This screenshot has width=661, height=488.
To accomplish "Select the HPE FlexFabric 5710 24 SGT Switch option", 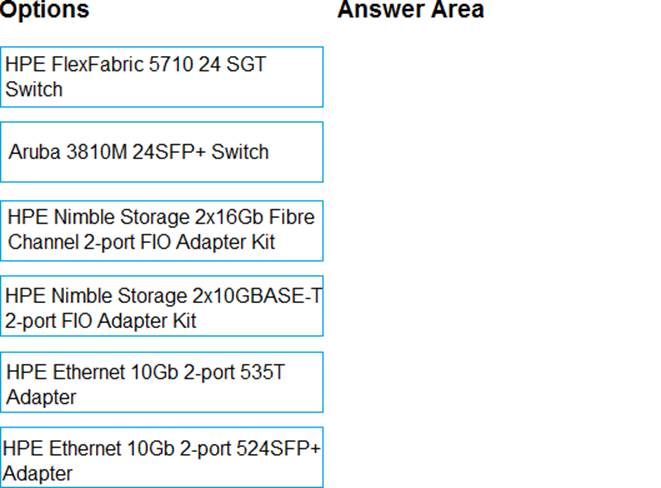I will pyautogui.click(x=162, y=77).
